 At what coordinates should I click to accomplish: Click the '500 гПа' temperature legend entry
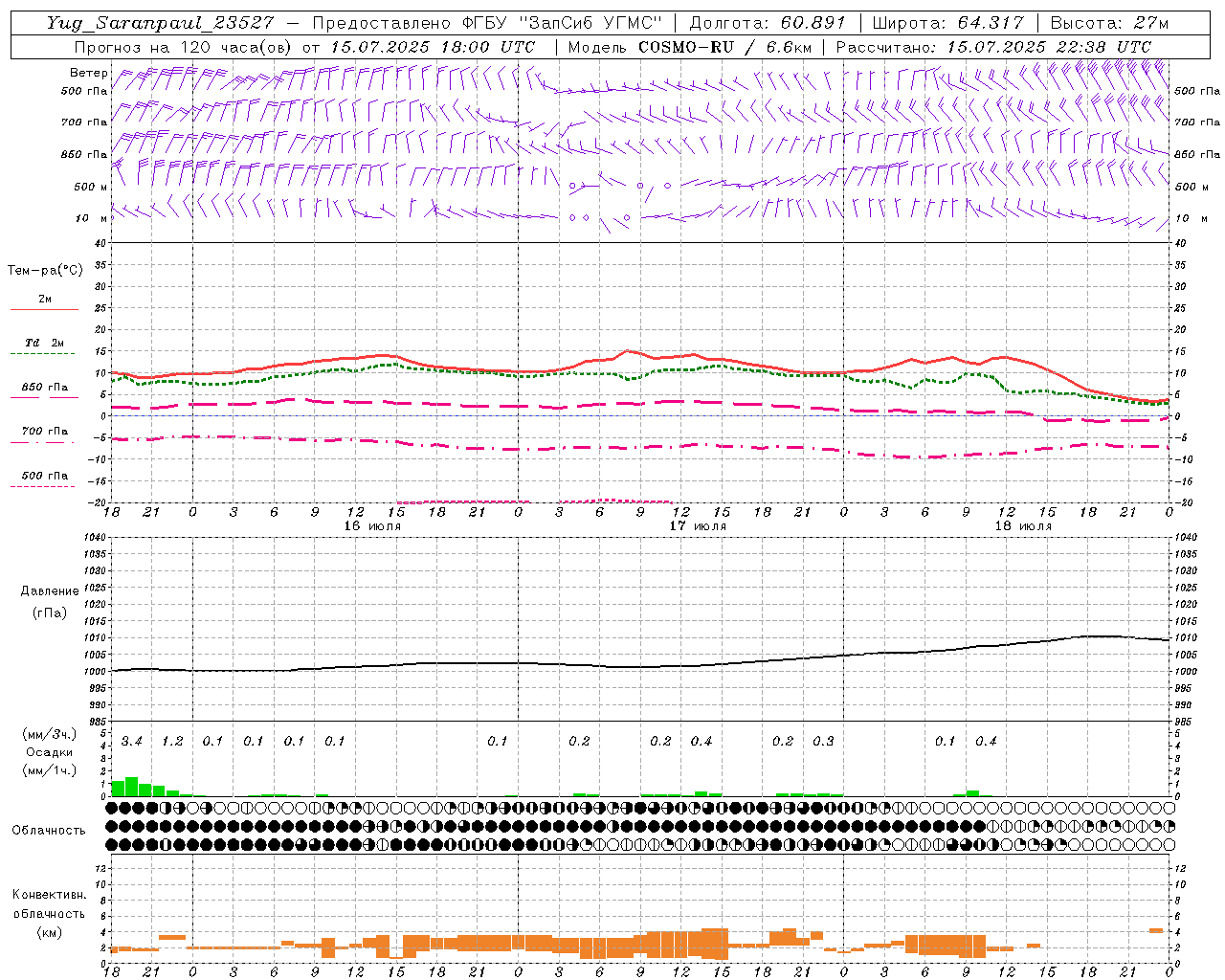44,476
